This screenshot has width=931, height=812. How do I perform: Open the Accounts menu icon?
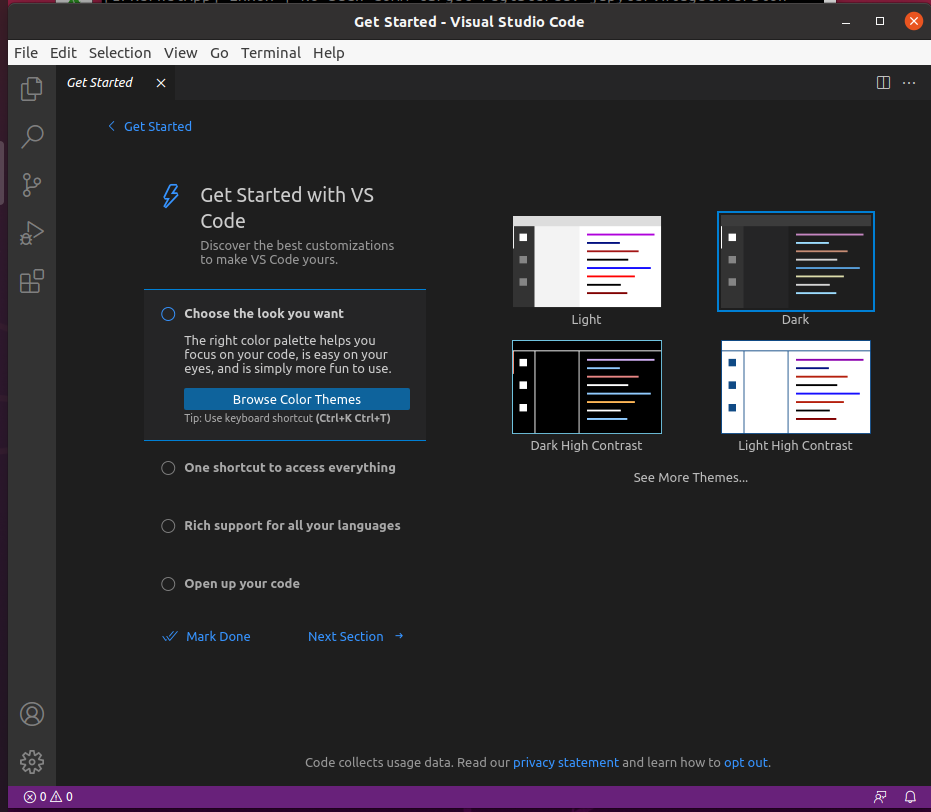[x=31, y=713]
